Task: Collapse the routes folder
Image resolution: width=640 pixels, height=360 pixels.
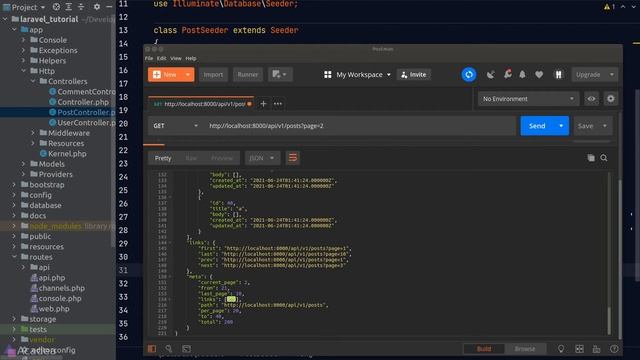Action: click(14, 257)
